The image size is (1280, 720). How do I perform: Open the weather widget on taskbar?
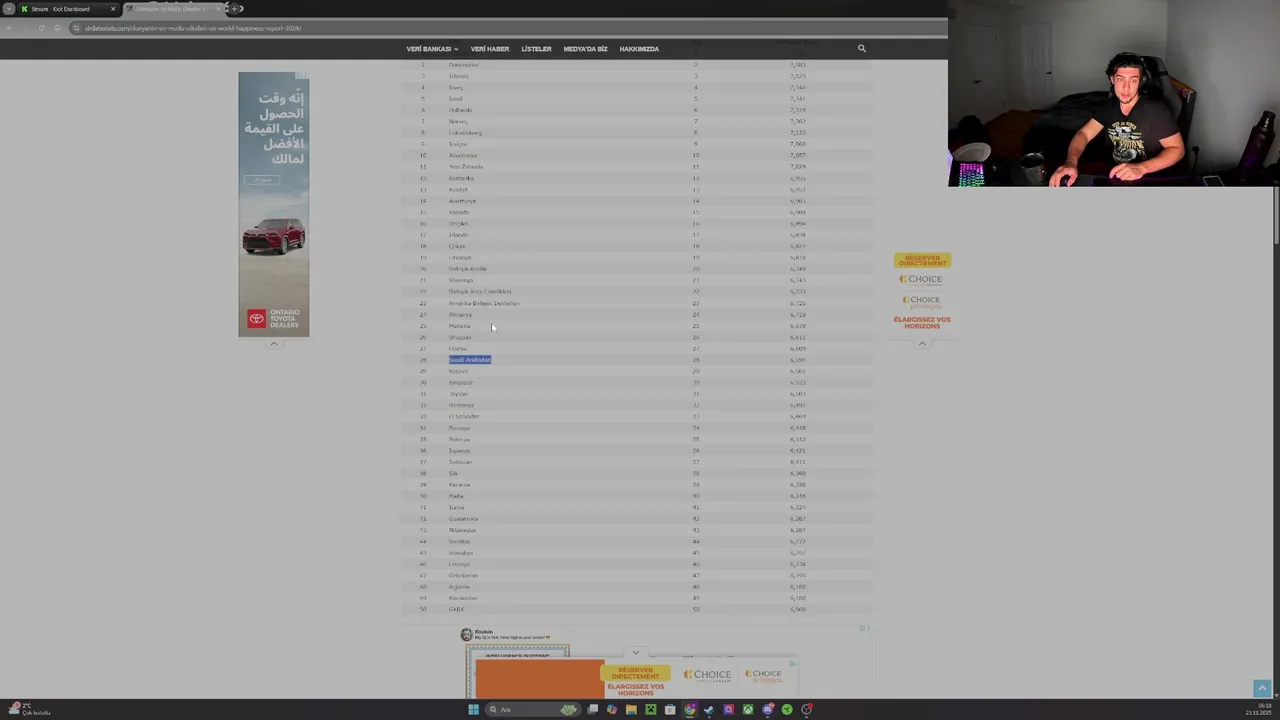pyautogui.click(x=30, y=709)
